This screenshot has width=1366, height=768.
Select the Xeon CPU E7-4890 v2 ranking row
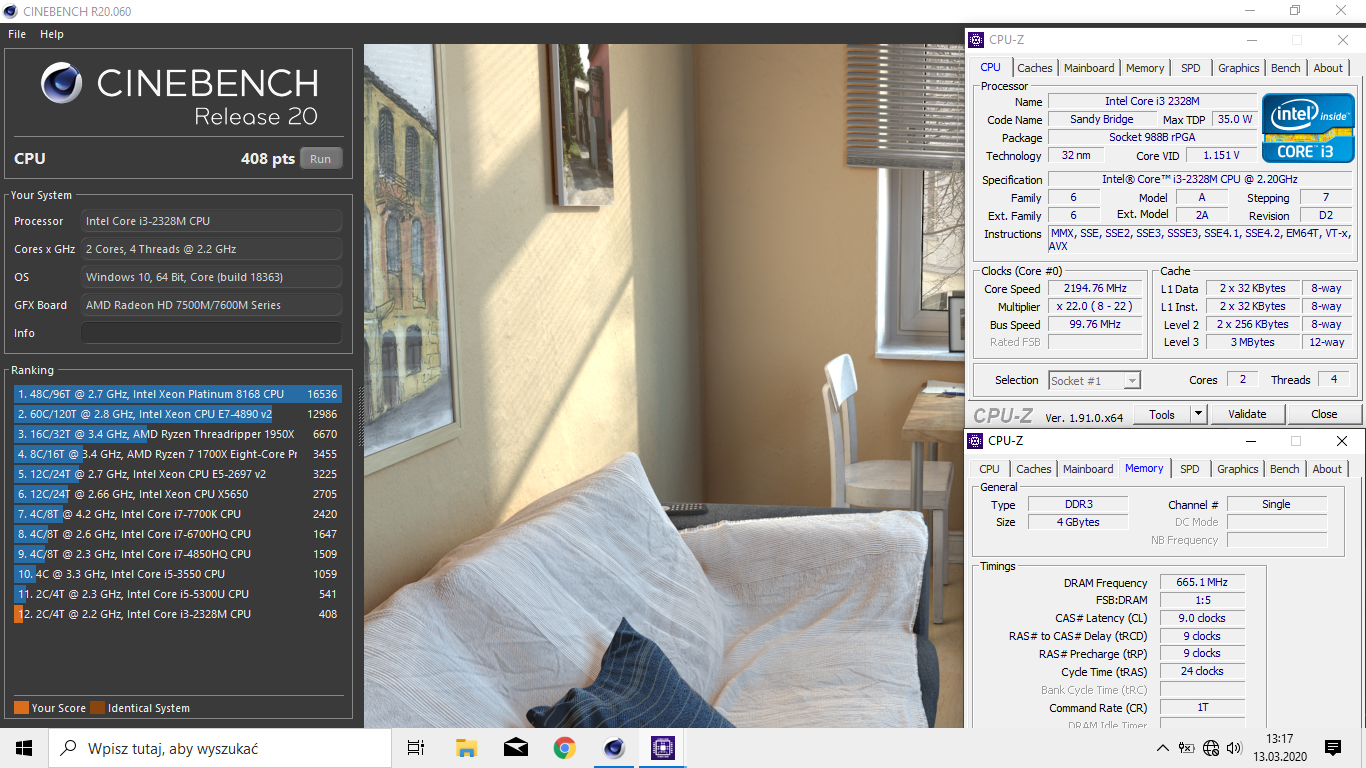178,414
